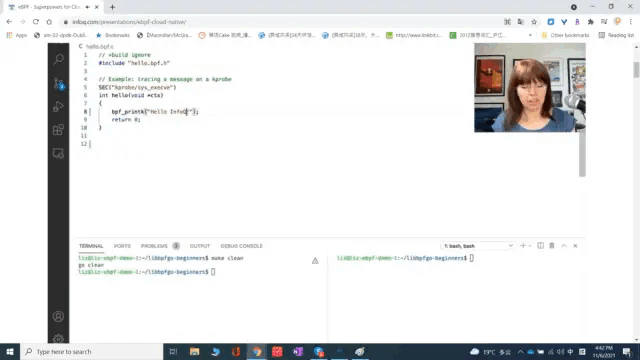Select the DEBUG CONSOLE tab
Viewport: 640px width, 360px height.
pos(241,246)
